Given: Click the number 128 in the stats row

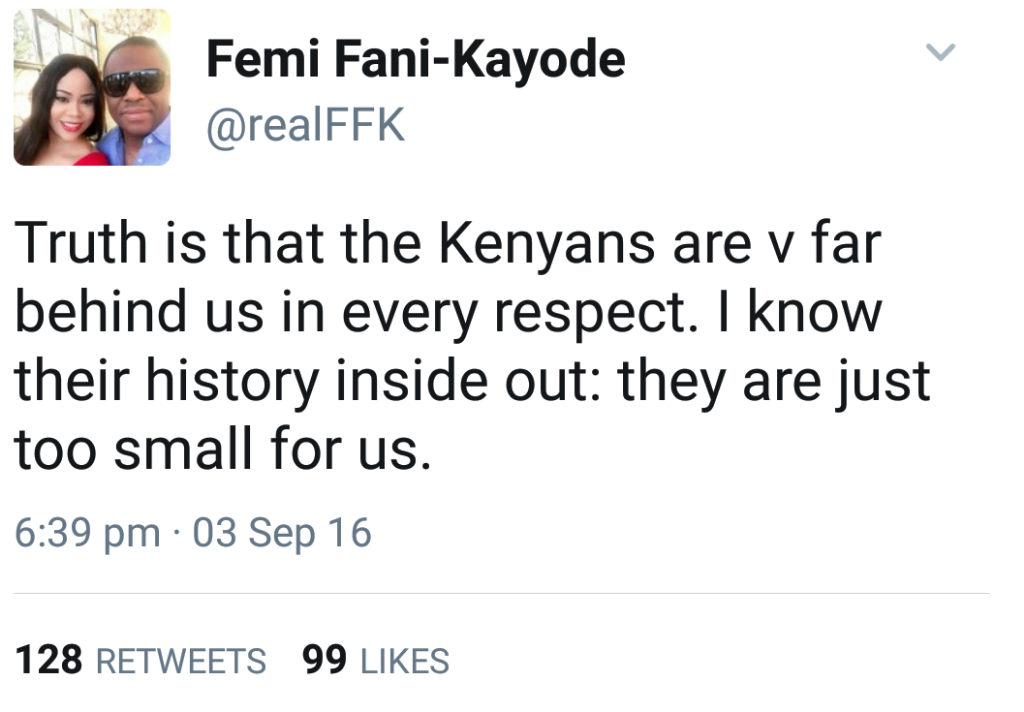Looking at the screenshot, I should pyautogui.click(x=49, y=661).
